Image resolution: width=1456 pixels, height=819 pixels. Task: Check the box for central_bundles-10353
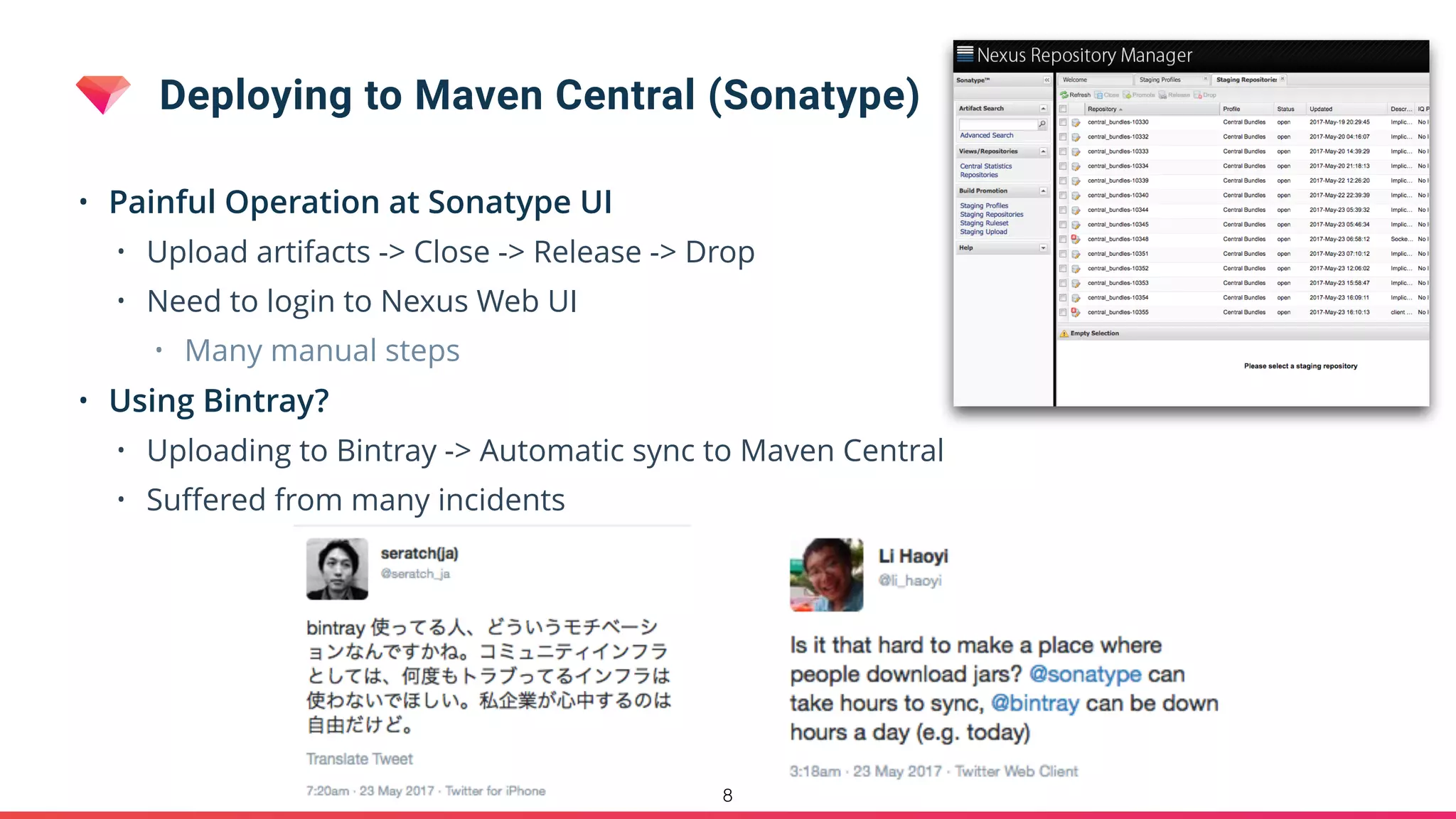(x=1063, y=283)
